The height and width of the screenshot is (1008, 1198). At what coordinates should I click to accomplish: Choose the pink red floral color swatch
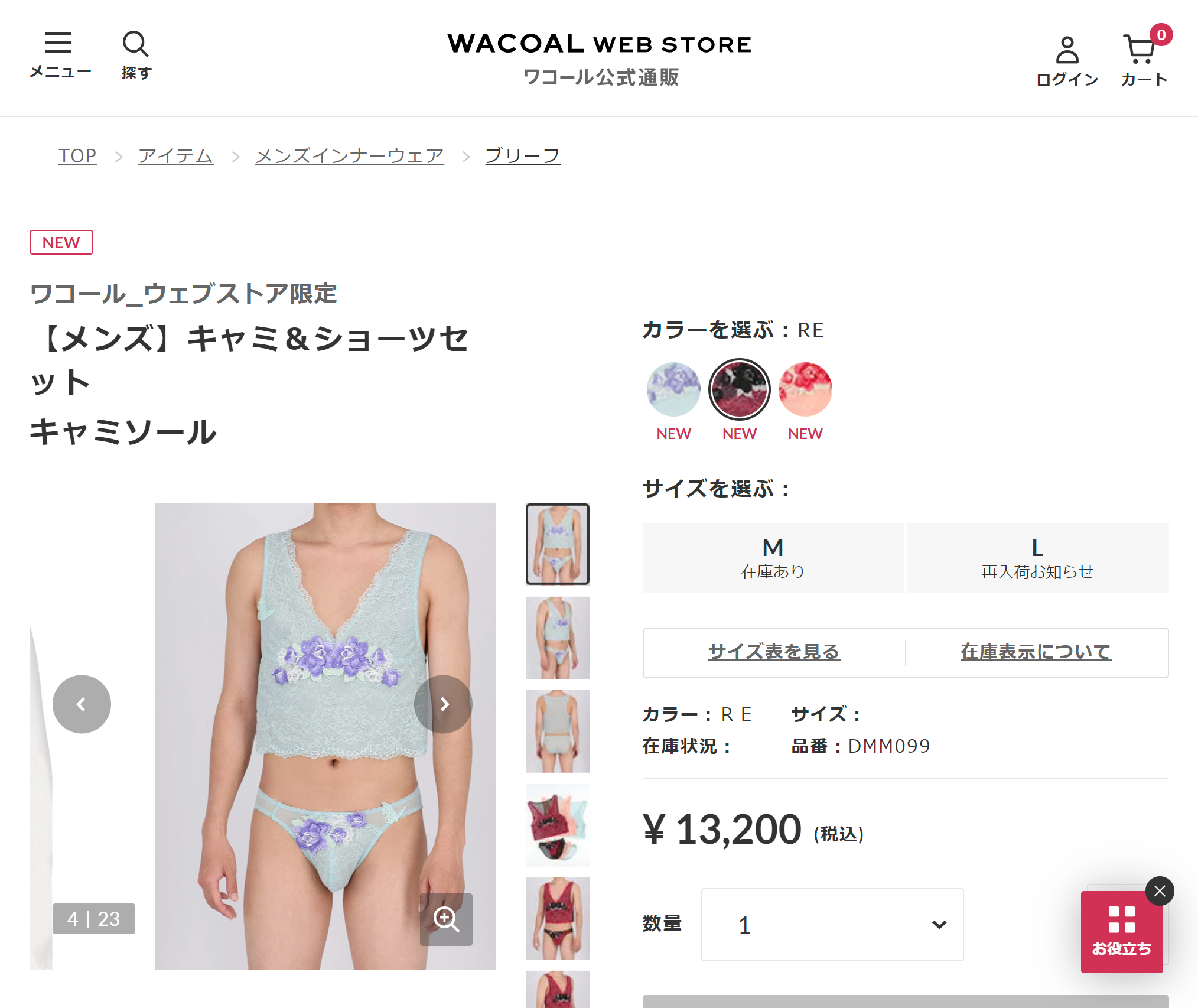point(805,389)
